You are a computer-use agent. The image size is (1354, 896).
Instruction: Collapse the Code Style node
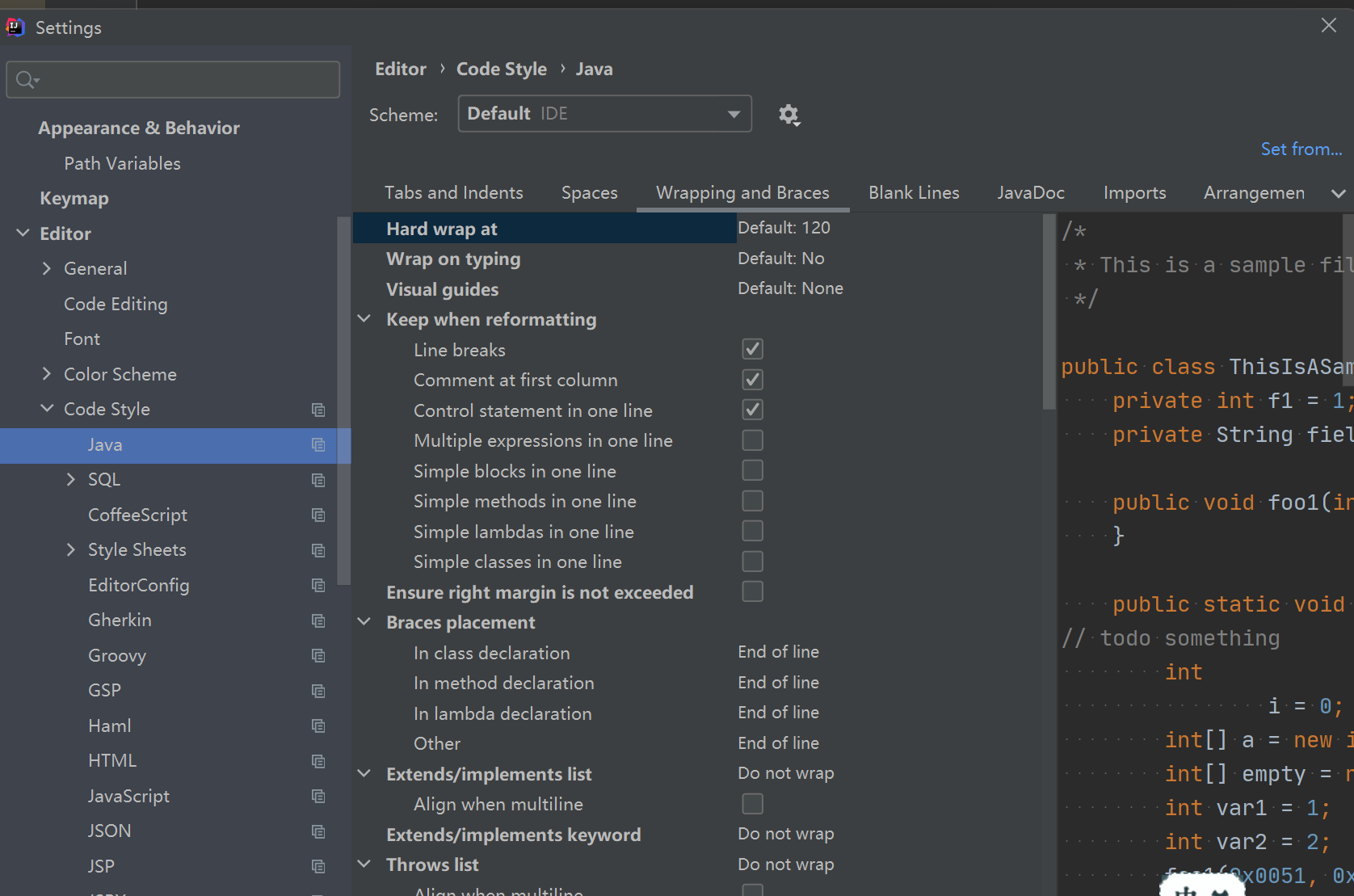(47, 409)
